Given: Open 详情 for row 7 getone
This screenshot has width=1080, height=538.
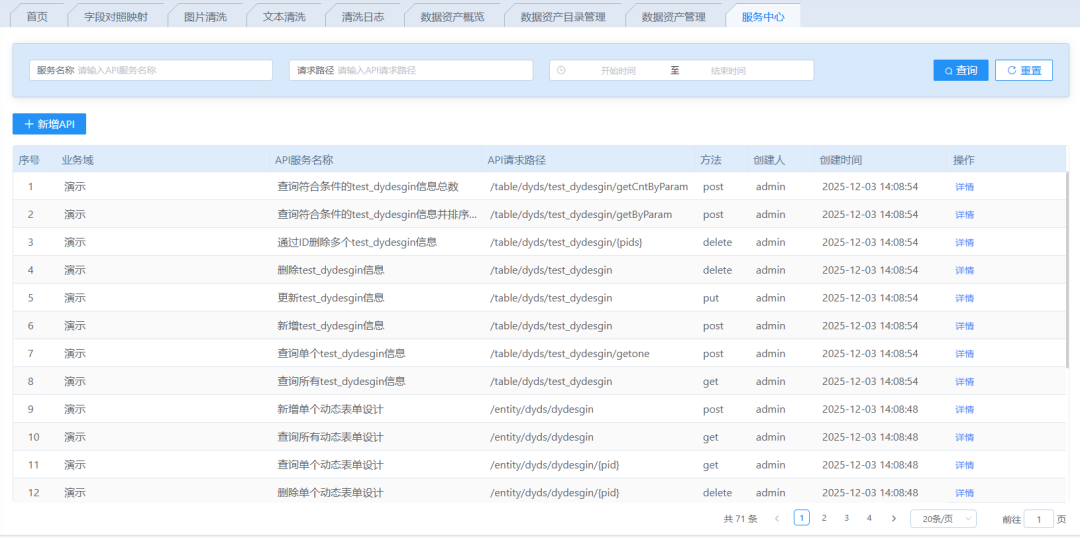Looking at the screenshot, I should [964, 354].
